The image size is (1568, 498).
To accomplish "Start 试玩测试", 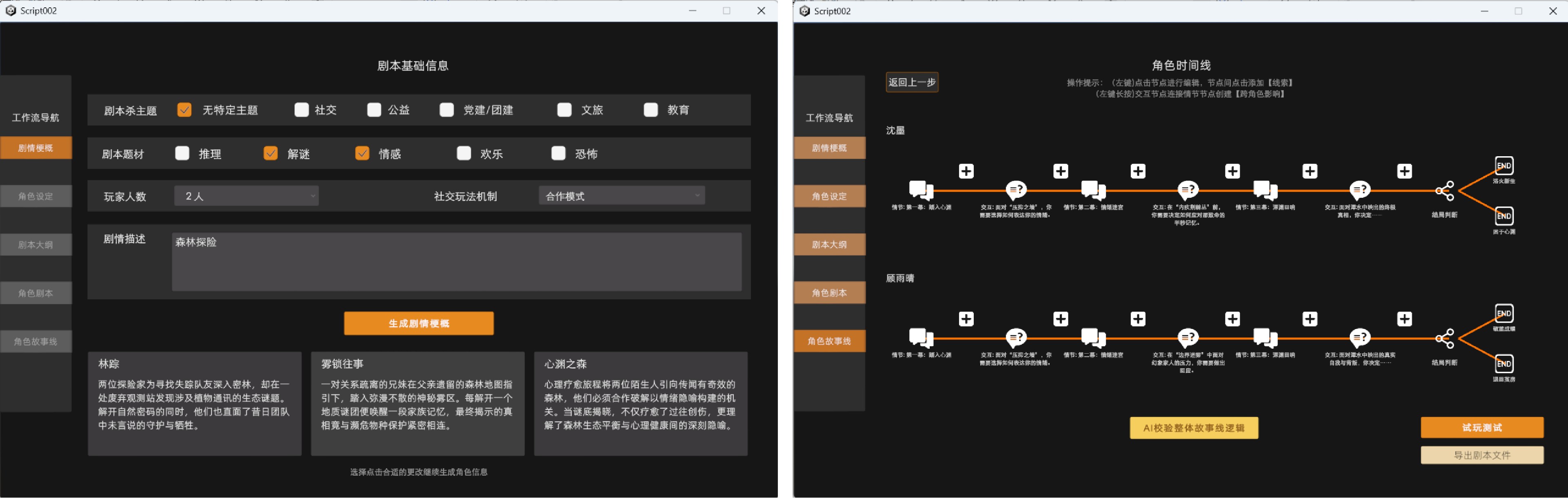I will [x=1481, y=427].
